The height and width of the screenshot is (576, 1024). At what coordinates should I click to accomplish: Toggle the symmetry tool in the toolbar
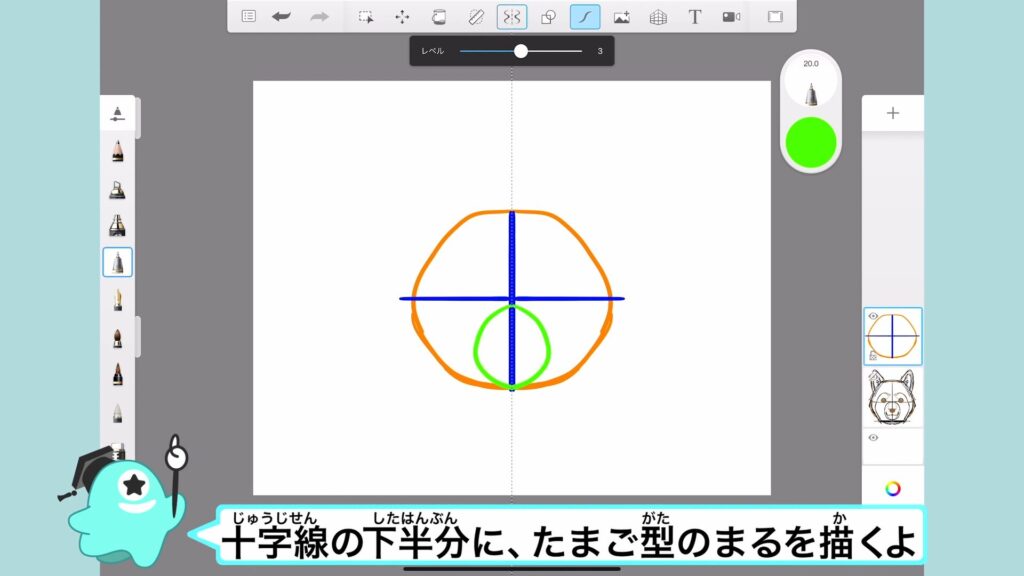coord(511,17)
